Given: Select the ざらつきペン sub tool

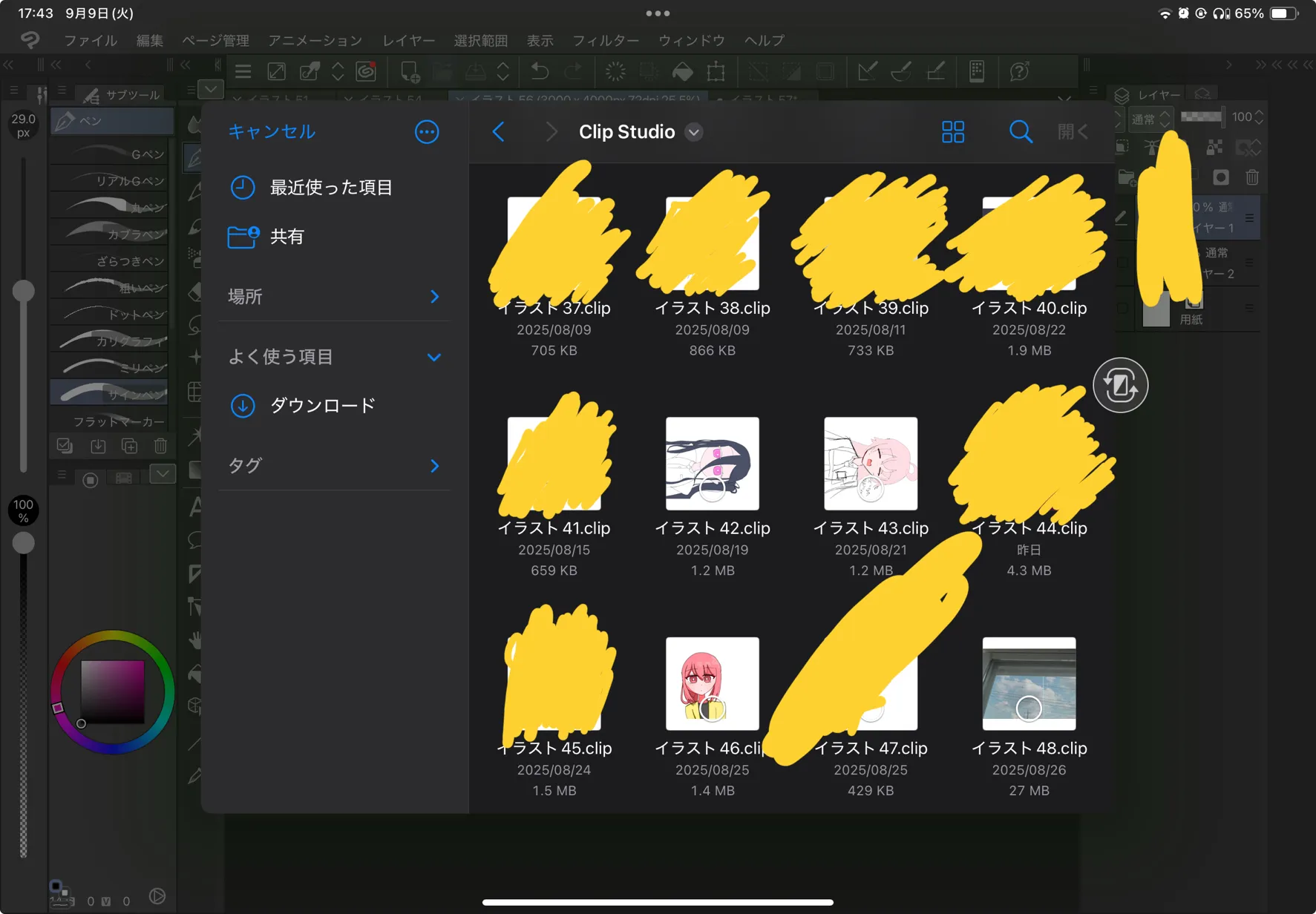Looking at the screenshot, I should pos(109,260).
